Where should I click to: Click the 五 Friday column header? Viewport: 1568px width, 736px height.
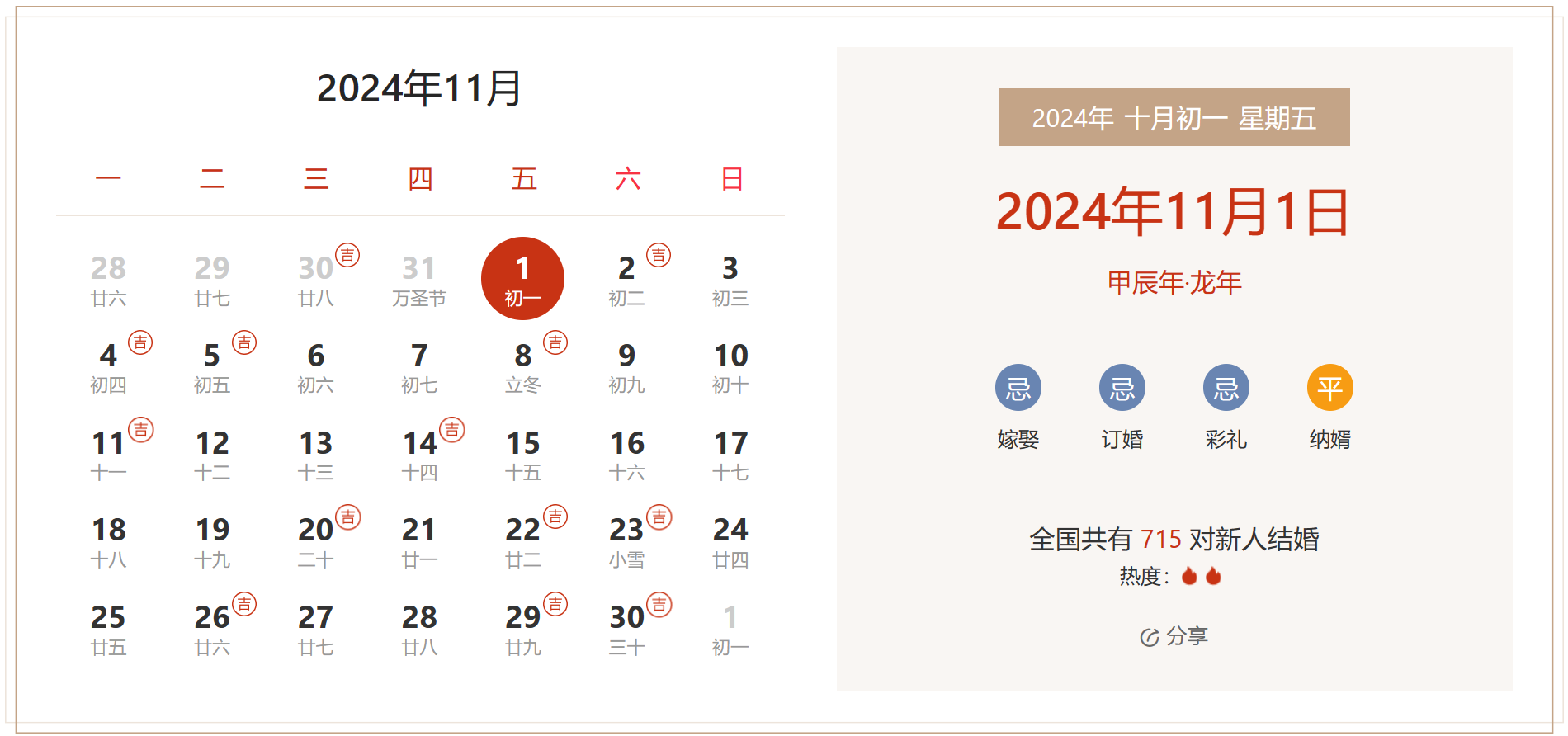pyautogui.click(x=524, y=178)
